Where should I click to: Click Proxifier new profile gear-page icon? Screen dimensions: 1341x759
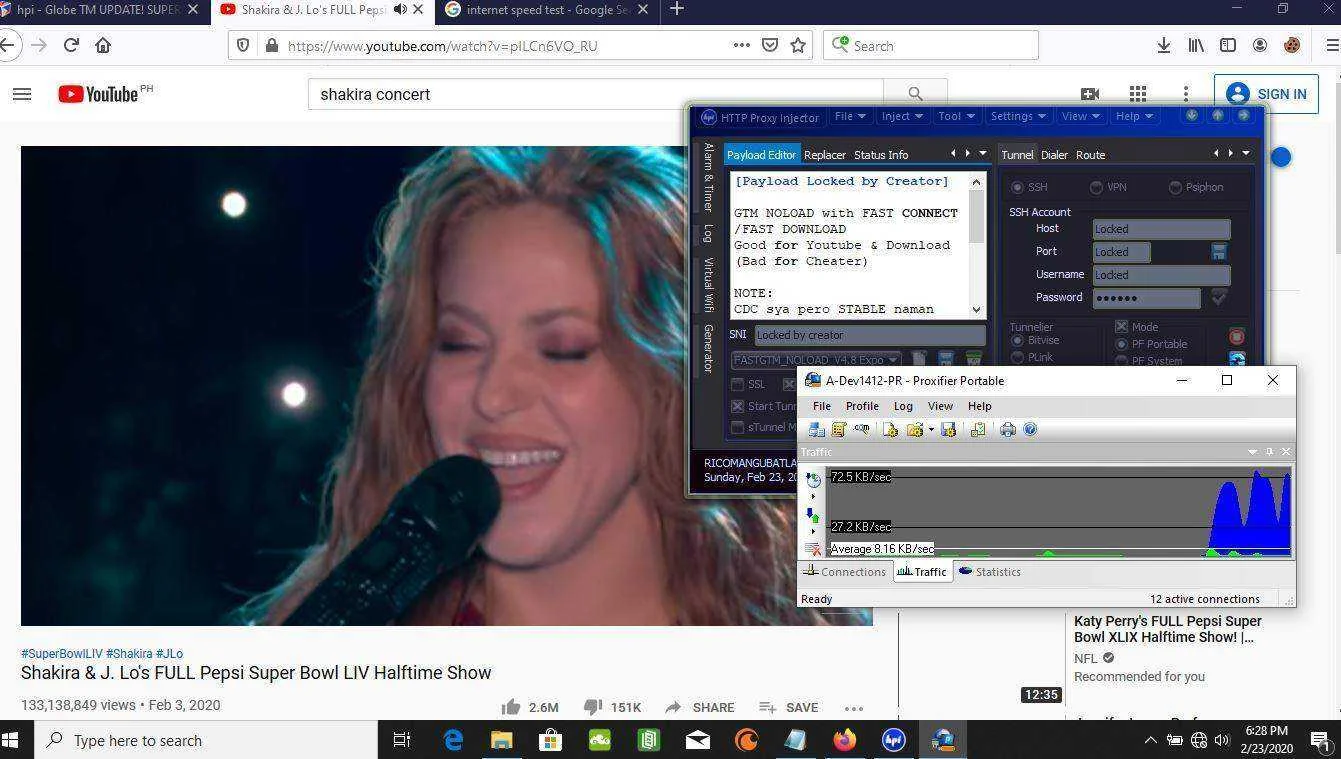click(x=890, y=429)
